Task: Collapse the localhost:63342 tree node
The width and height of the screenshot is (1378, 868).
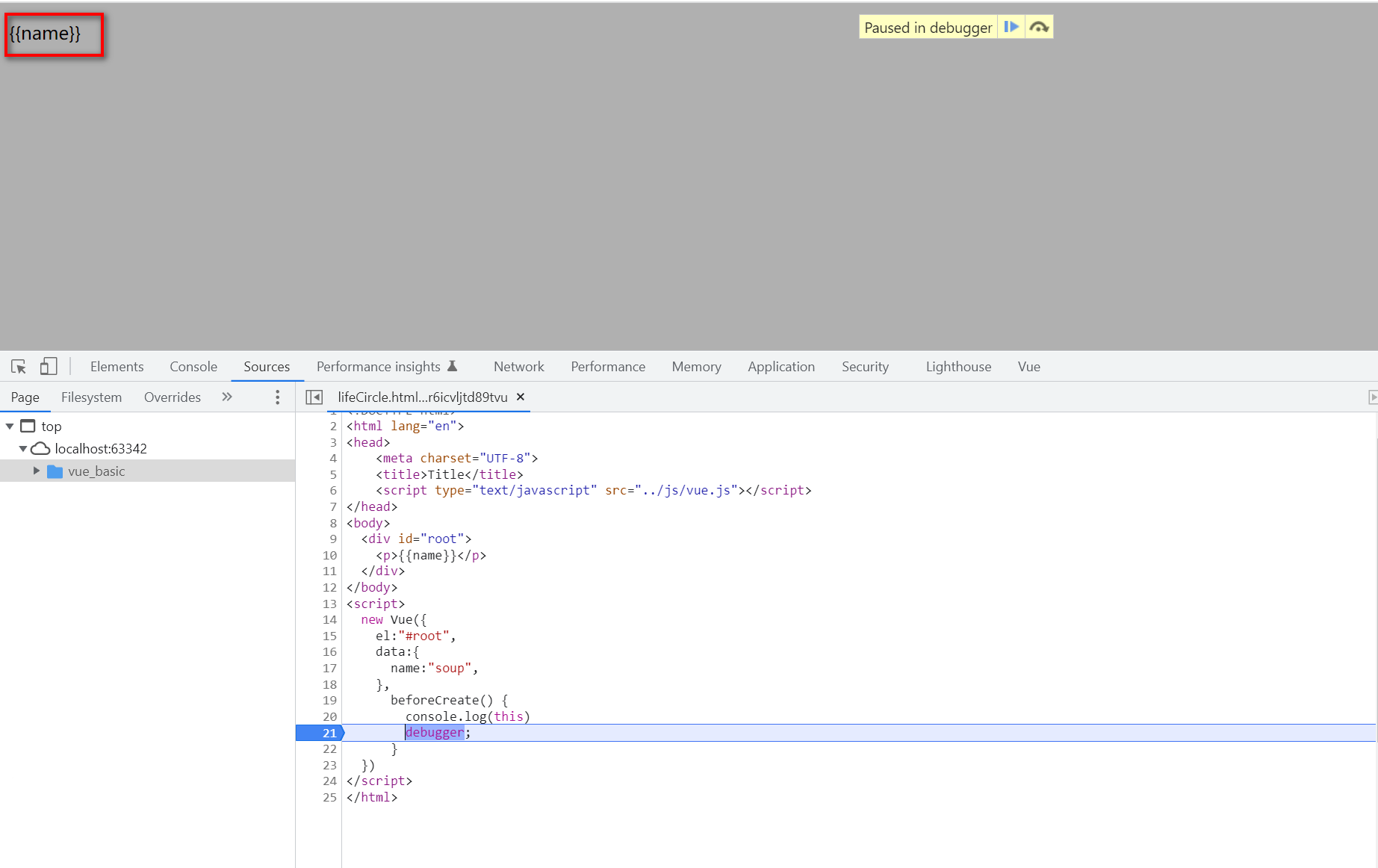Action: tap(23, 449)
